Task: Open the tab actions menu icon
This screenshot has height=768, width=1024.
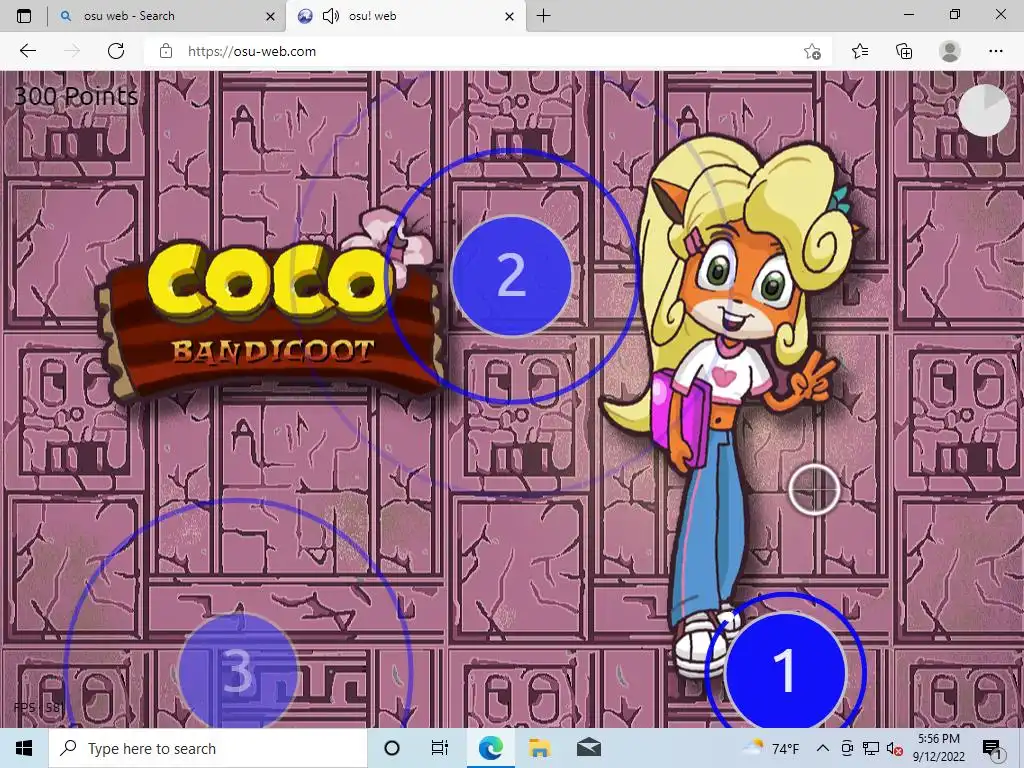Action: 24,16
